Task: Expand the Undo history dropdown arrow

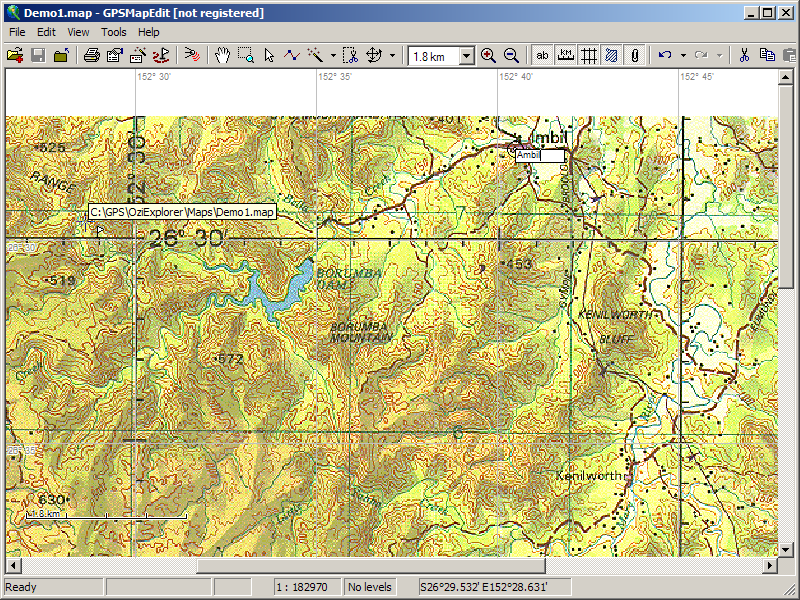Action: pyautogui.click(x=683, y=56)
